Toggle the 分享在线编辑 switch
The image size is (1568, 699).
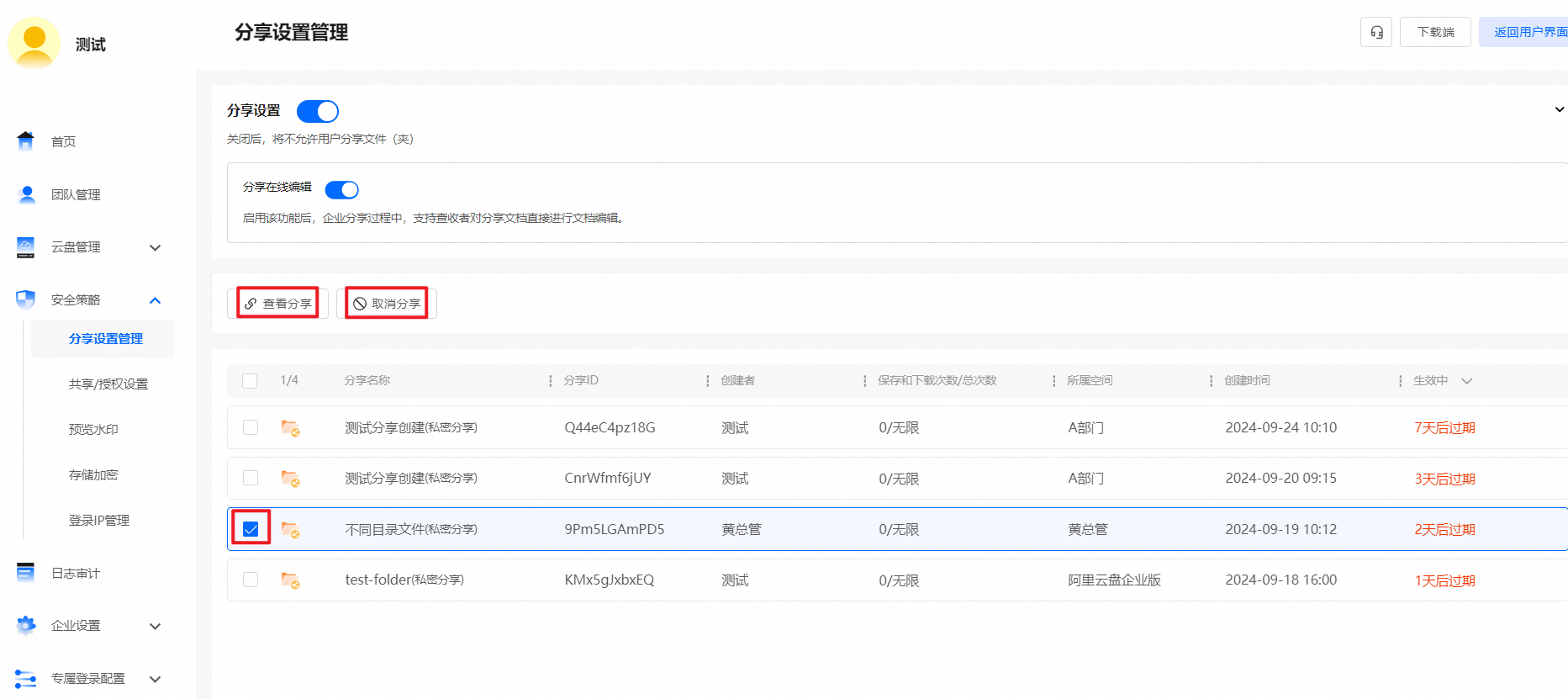342,189
